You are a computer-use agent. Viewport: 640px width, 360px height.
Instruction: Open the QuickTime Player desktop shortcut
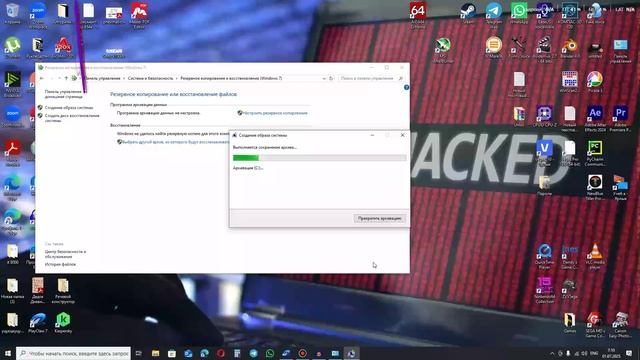(x=544, y=255)
